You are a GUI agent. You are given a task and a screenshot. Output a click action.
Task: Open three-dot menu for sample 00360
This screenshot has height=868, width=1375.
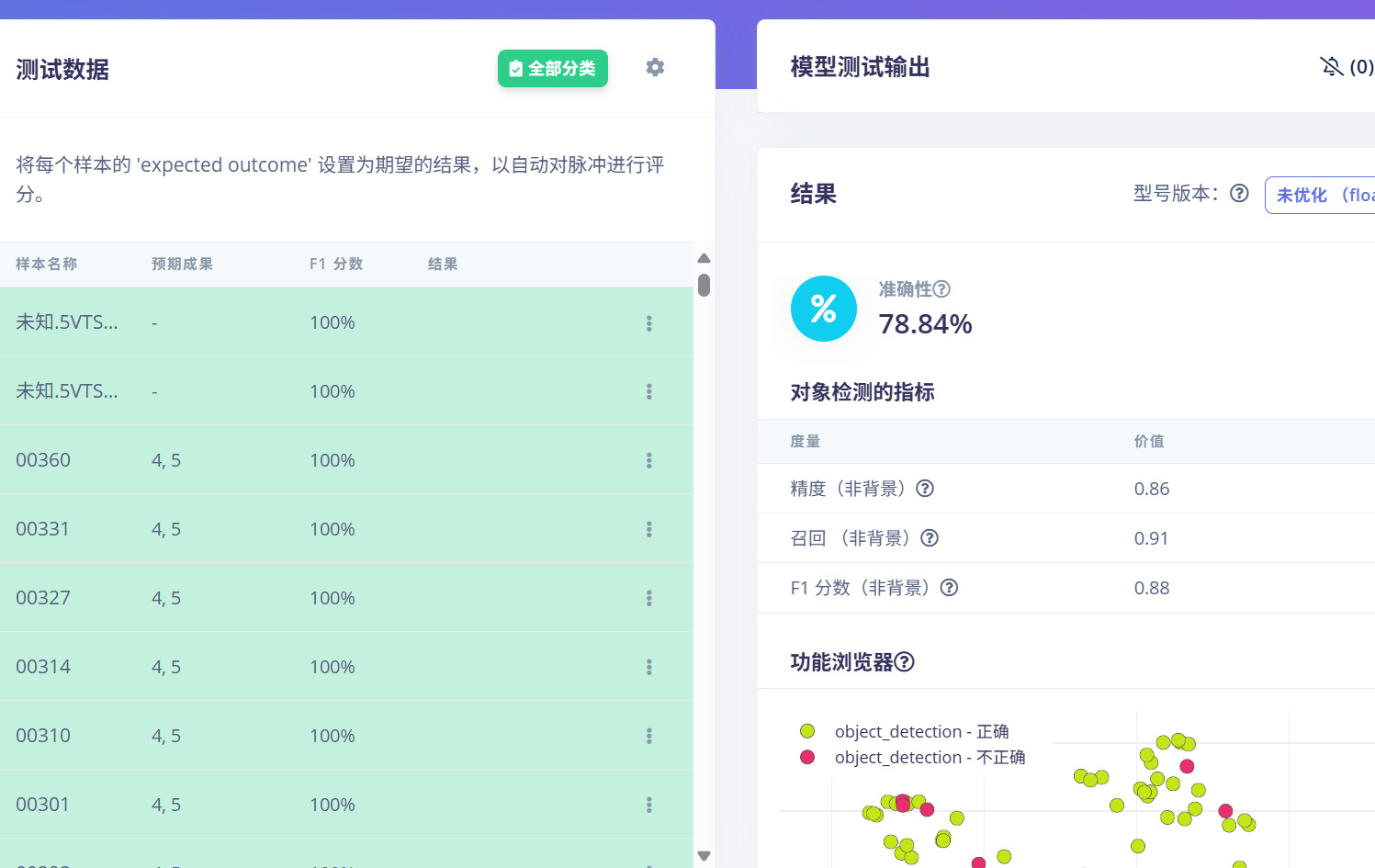649,461
